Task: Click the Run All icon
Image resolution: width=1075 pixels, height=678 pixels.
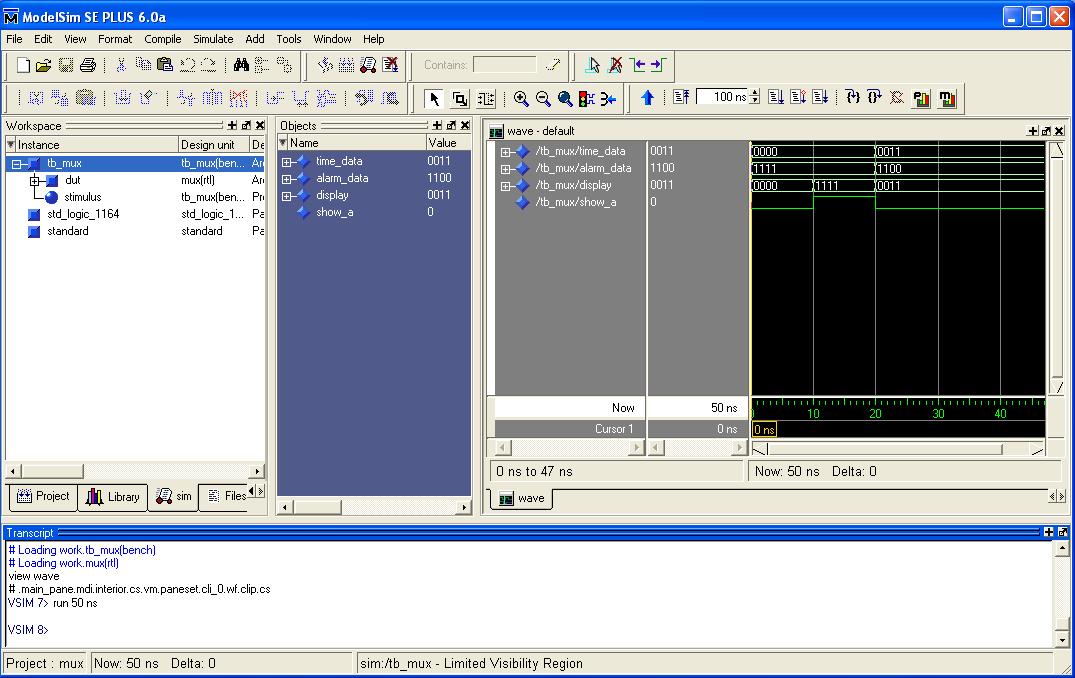Action: (820, 97)
